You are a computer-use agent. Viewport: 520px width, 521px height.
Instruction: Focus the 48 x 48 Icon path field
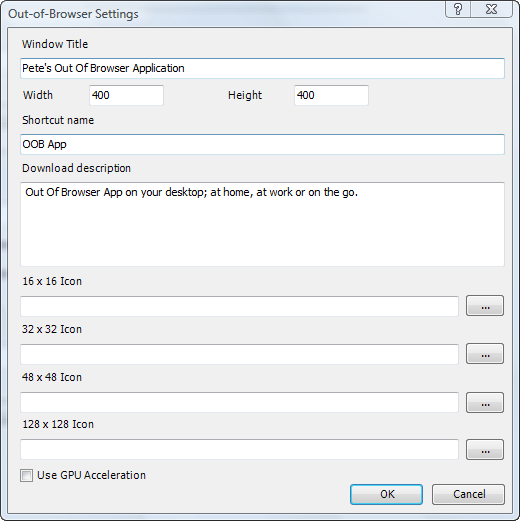pos(239,402)
